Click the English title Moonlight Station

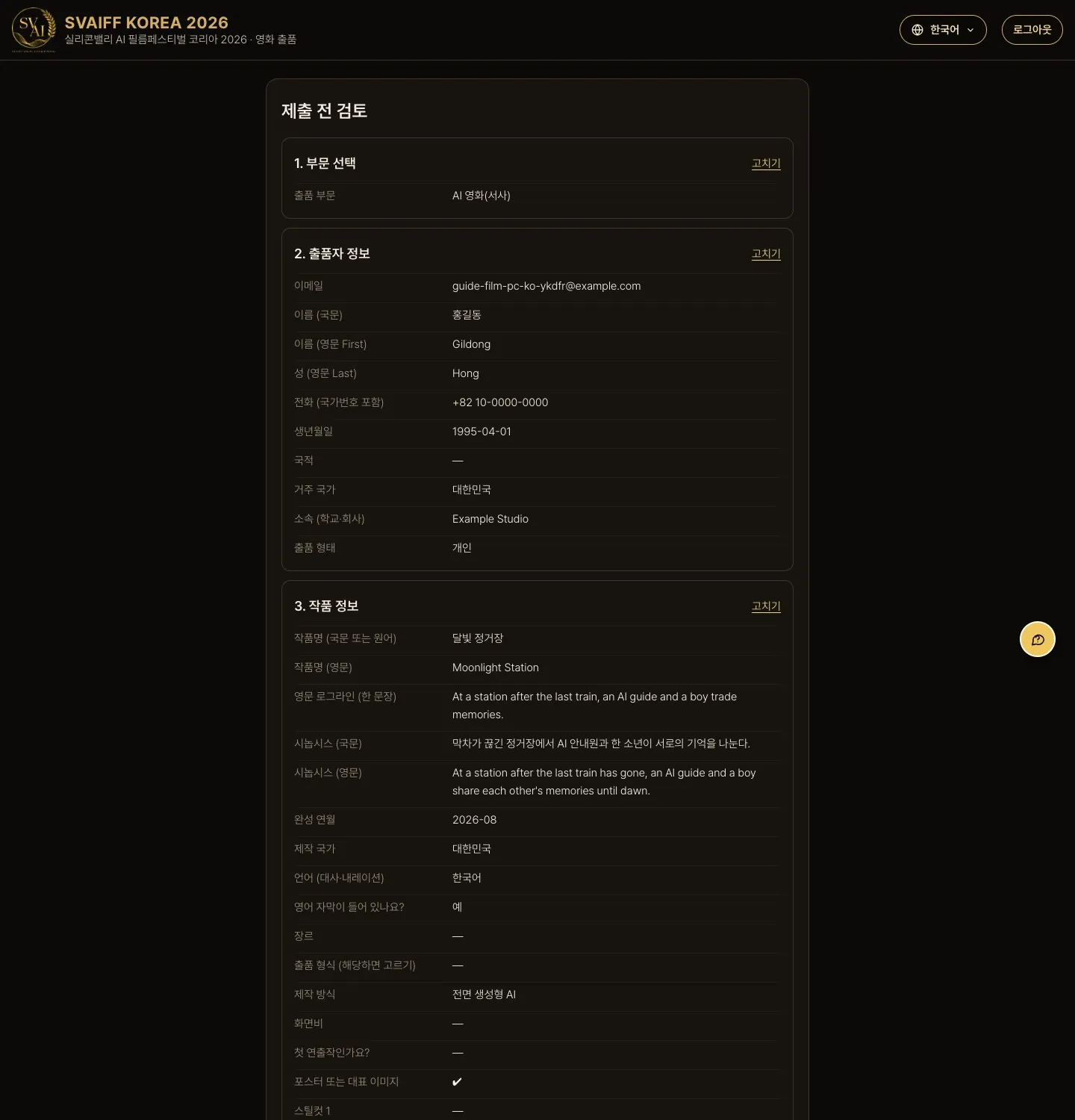pos(496,668)
